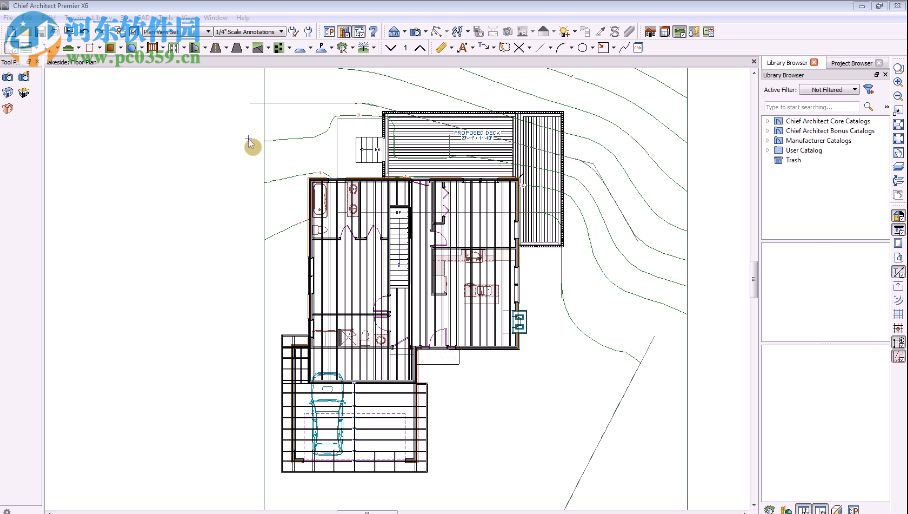908x514 pixels.
Task: Select the Roof tool icon
Action: click(543, 31)
